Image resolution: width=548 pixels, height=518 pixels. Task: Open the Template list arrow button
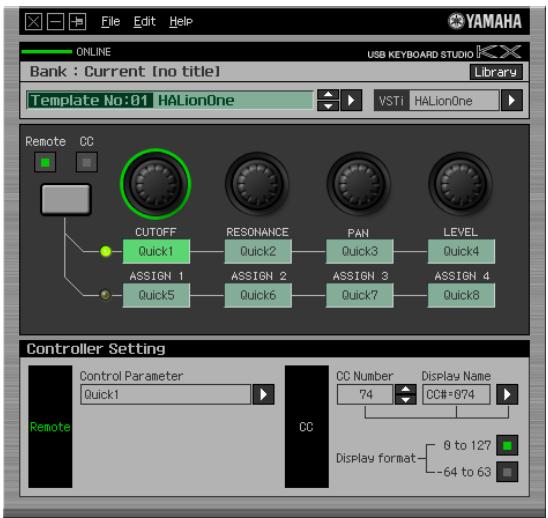tap(351, 100)
